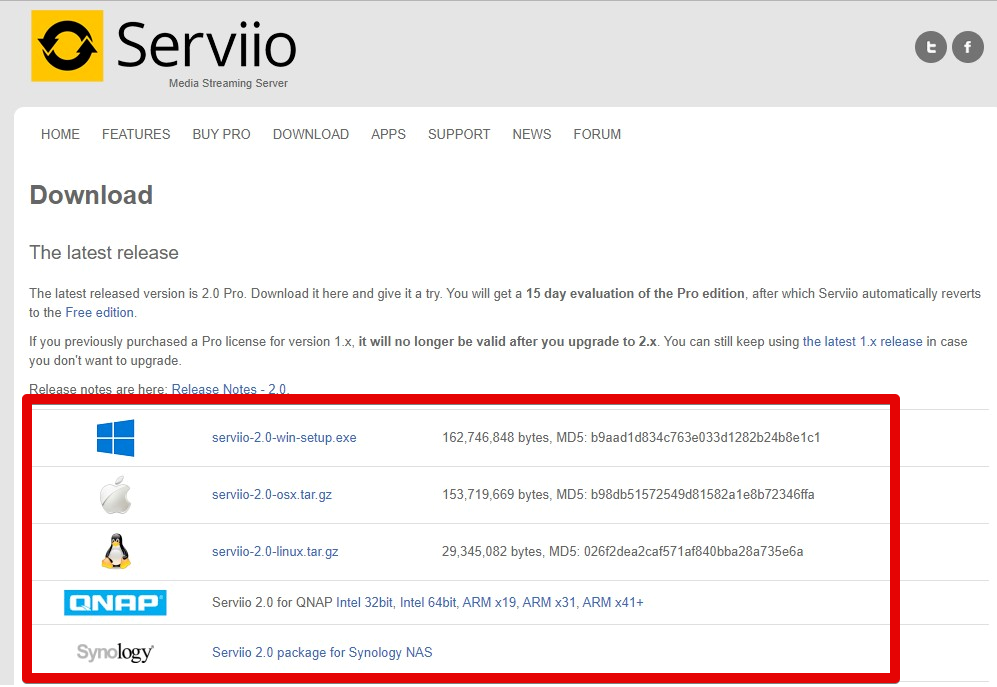The image size is (997, 687).
Task: Click the Linux size text 29,345,082 bytes
Action: pos(492,552)
